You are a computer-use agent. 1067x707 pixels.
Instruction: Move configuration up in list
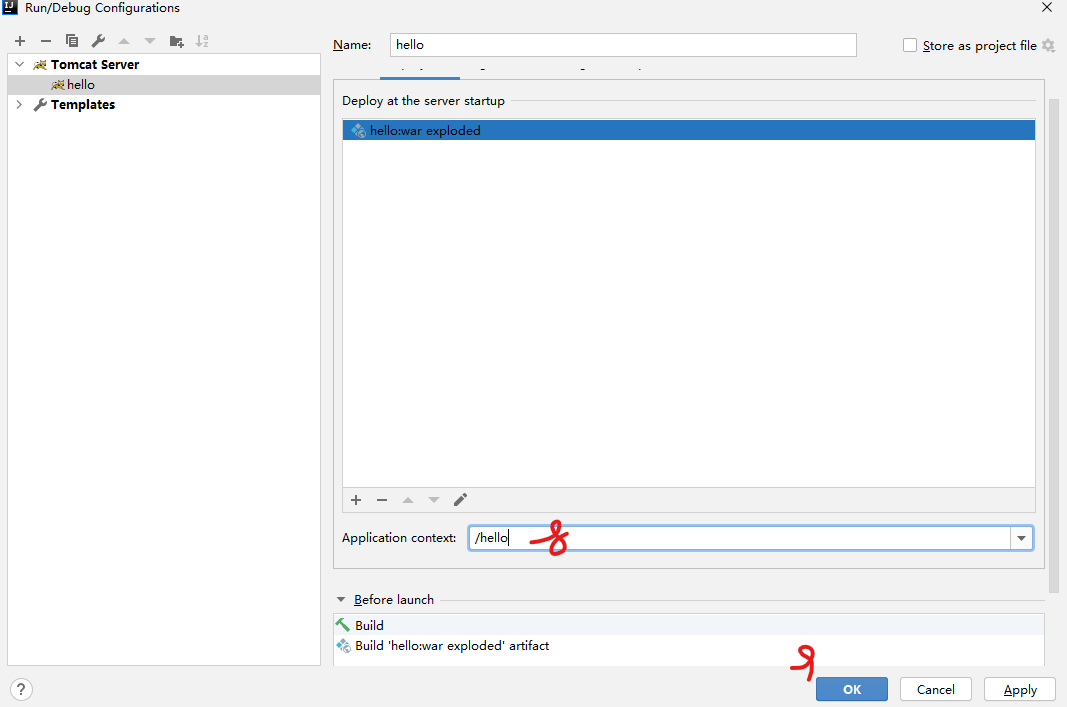click(x=124, y=42)
